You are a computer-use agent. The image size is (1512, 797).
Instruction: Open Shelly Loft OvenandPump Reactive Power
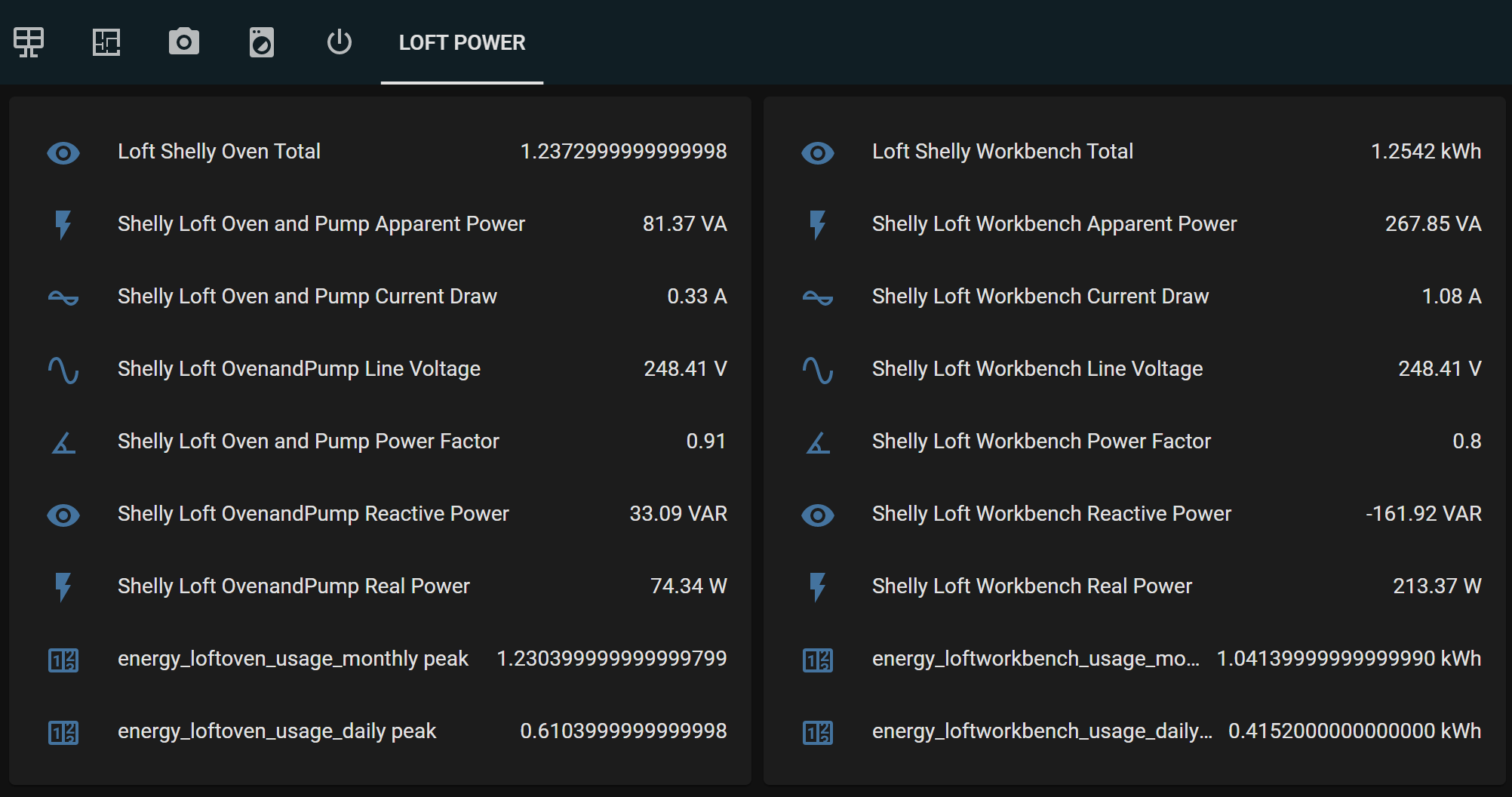click(313, 514)
